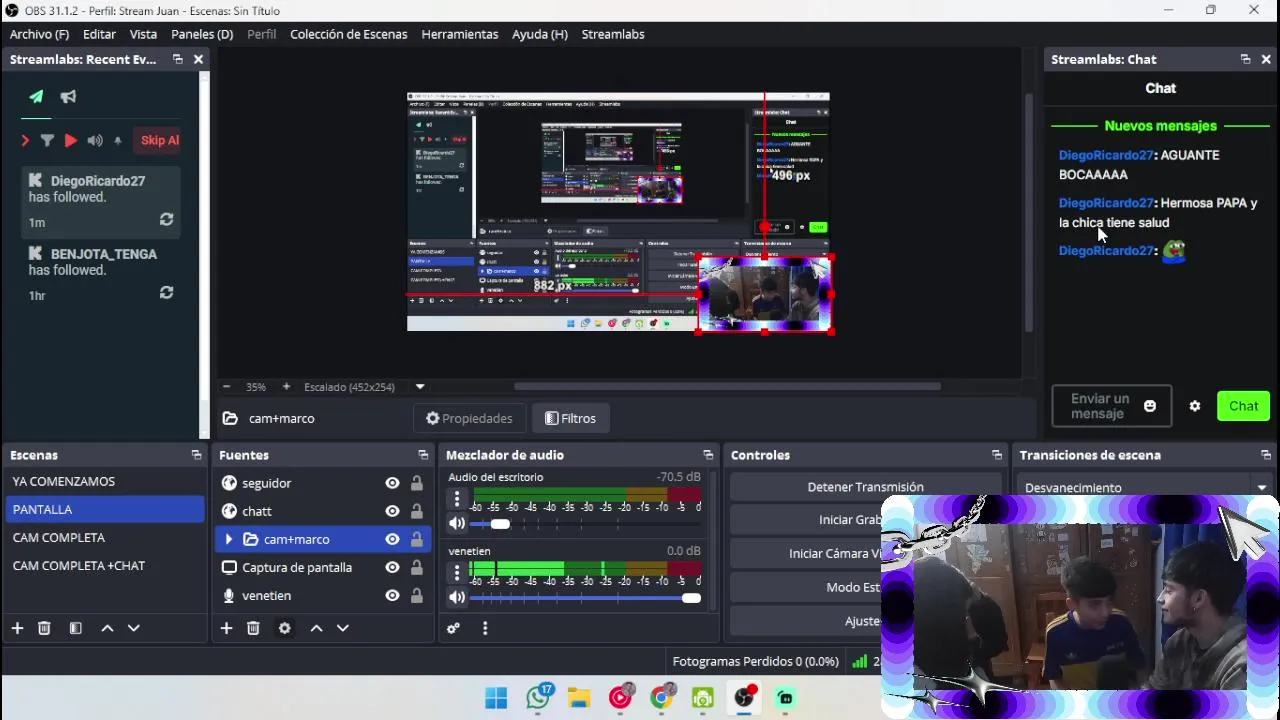Screen dimensions: 1280x720
Task: Add a new scene with plus
Action: point(17,628)
